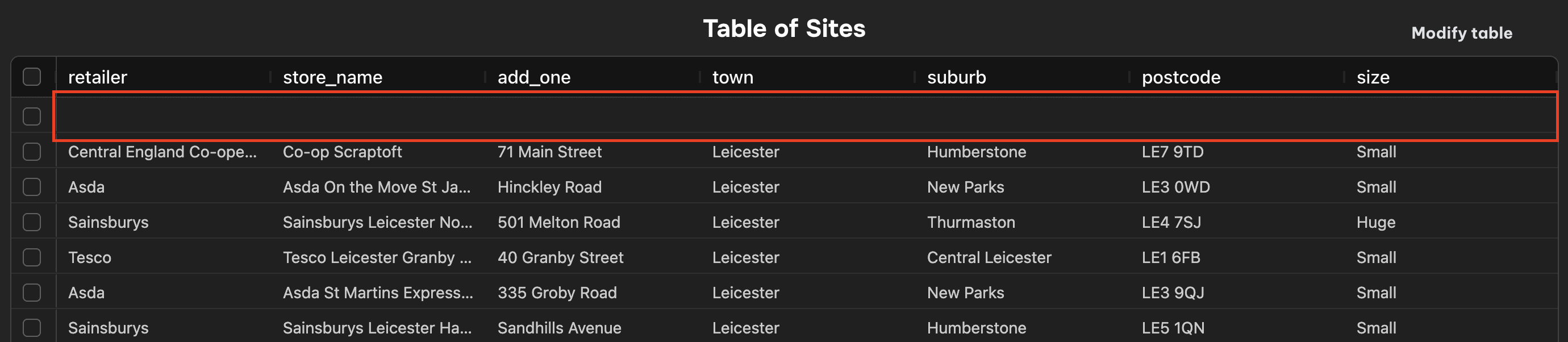The image size is (1568, 342).
Task: Tick the select-all checkbox in header
Action: (x=32, y=77)
